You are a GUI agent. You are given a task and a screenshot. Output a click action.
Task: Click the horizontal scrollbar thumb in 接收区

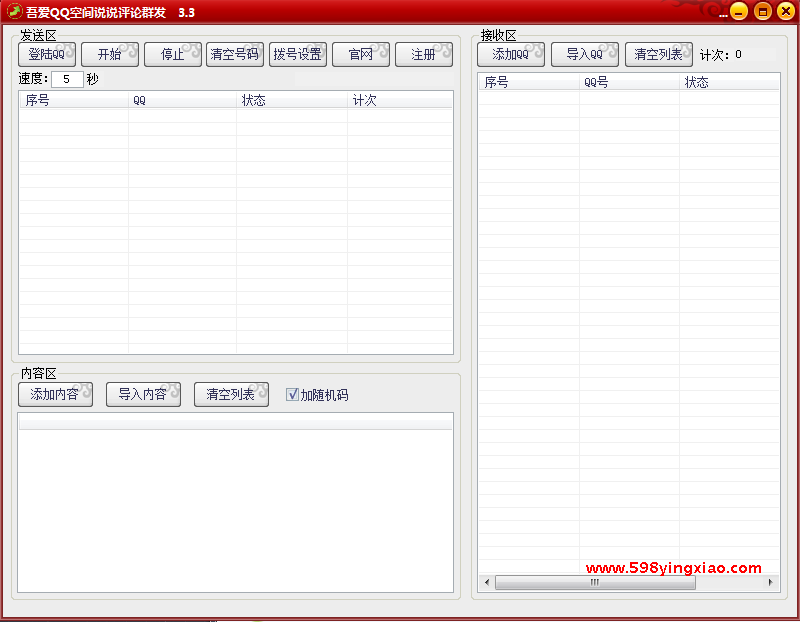click(595, 582)
